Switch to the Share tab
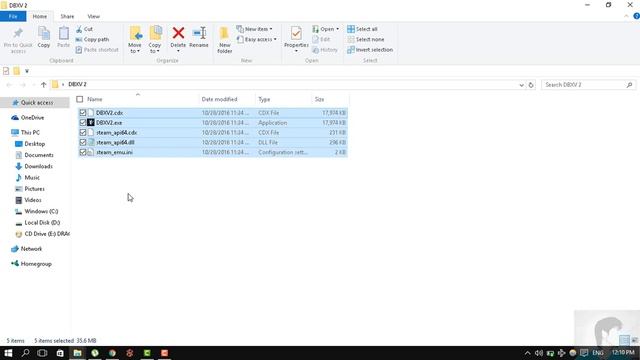Screen dimensions: 640x360 67,16
